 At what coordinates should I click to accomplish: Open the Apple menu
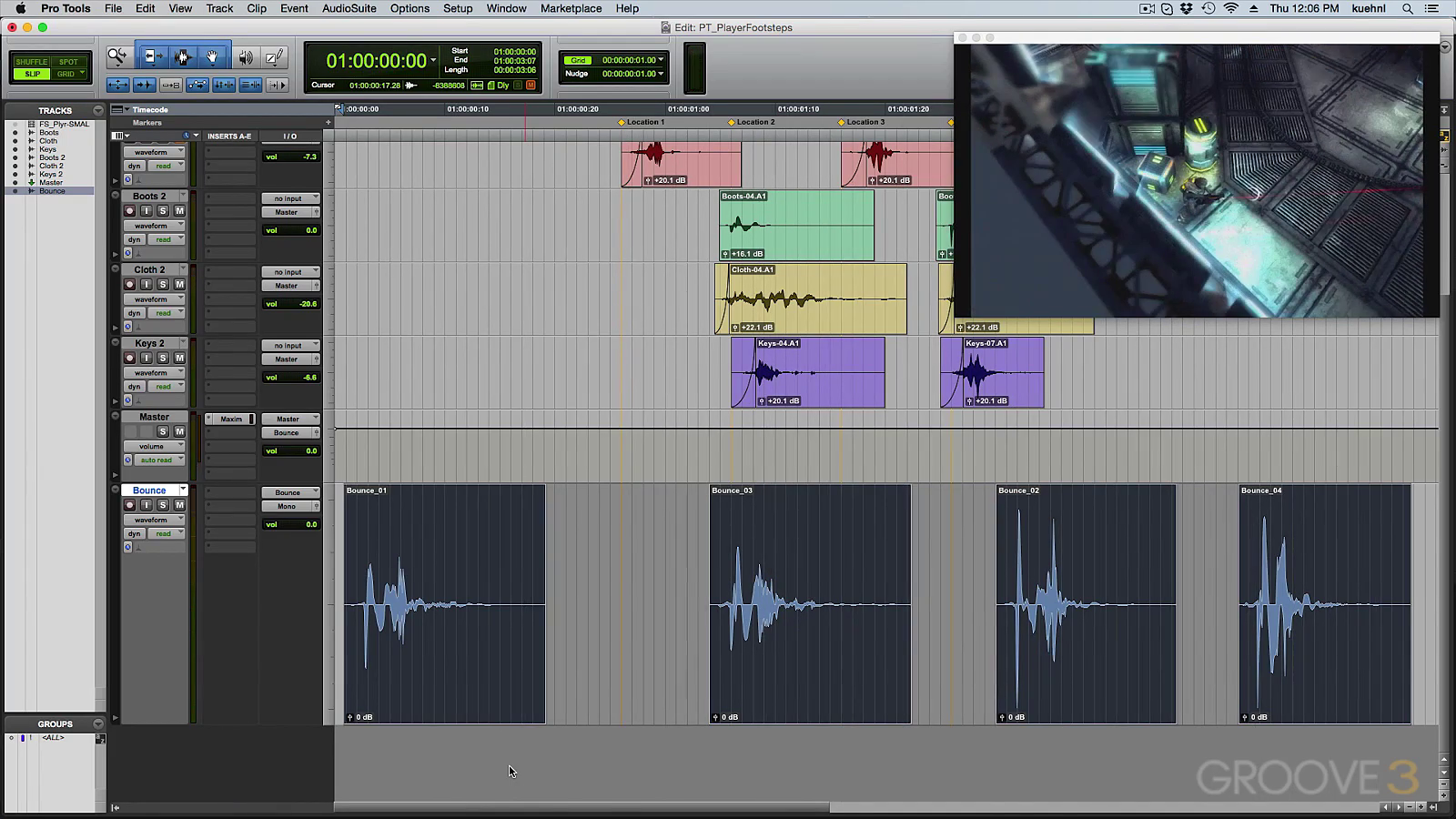pyautogui.click(x=20, y=8)
